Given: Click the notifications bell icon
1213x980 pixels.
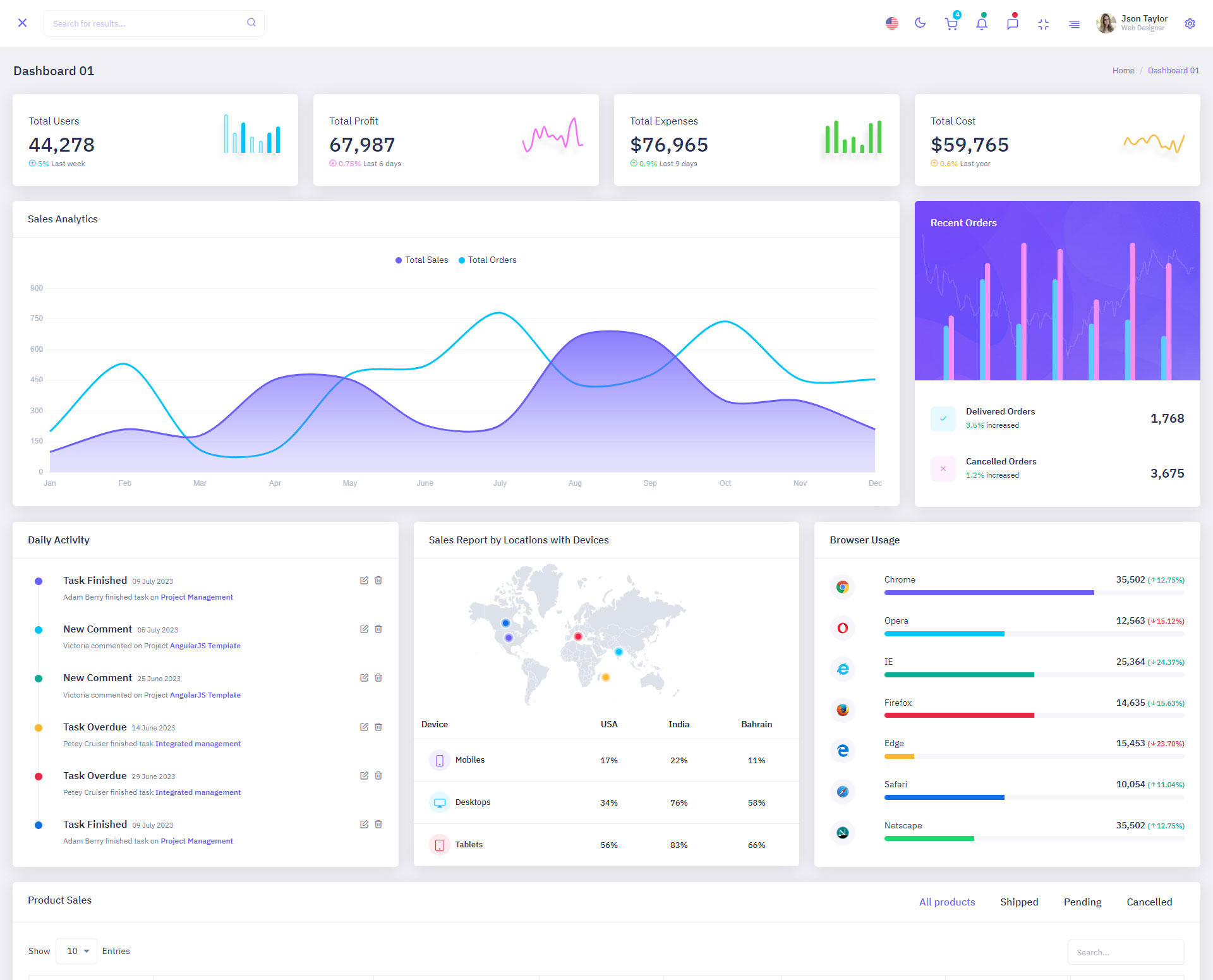Looking at the screenshot, I should click(x=982, y=24).
